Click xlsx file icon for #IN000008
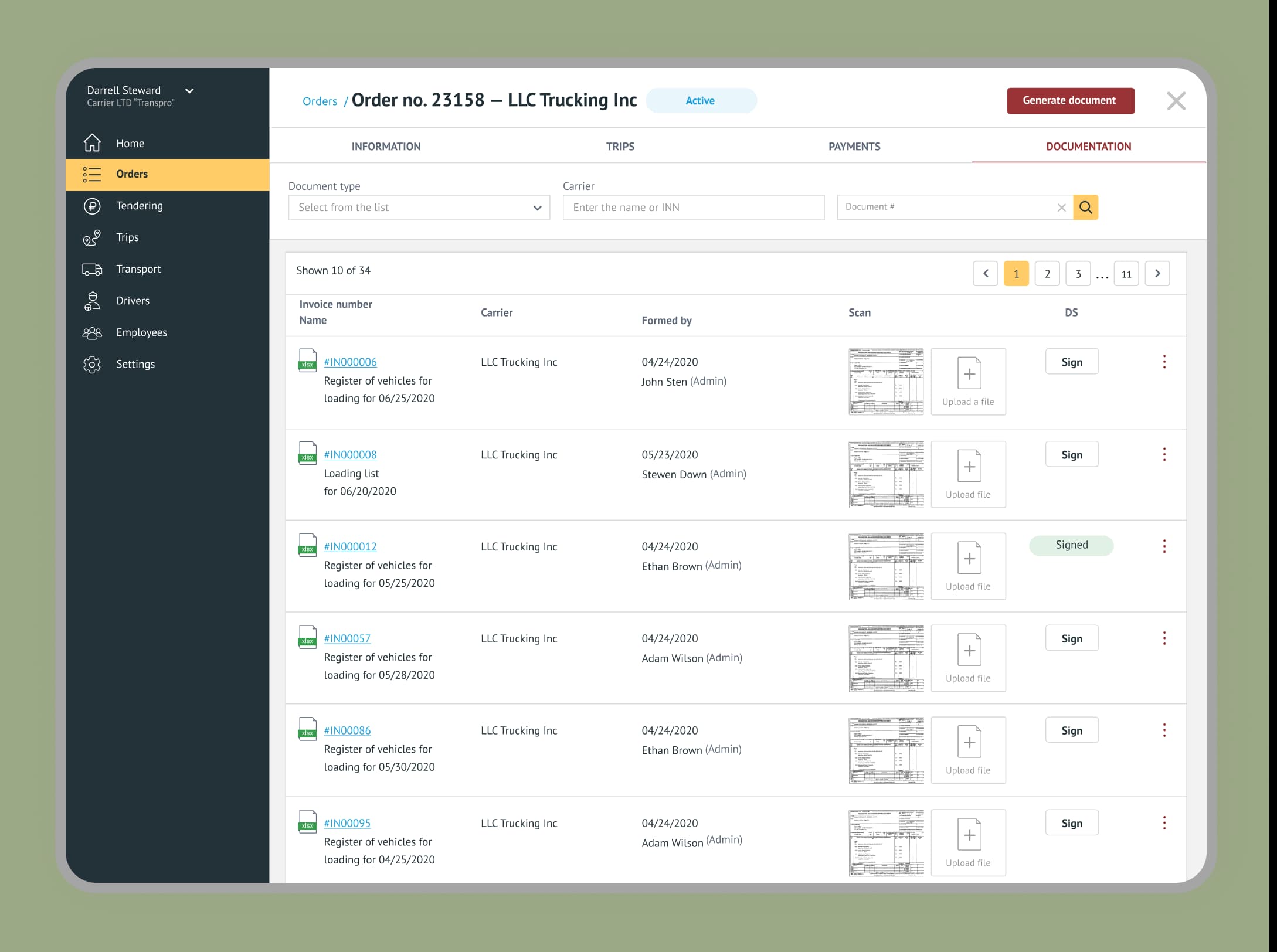This screenshot has height=952, width=1277. tap(307, 453)
